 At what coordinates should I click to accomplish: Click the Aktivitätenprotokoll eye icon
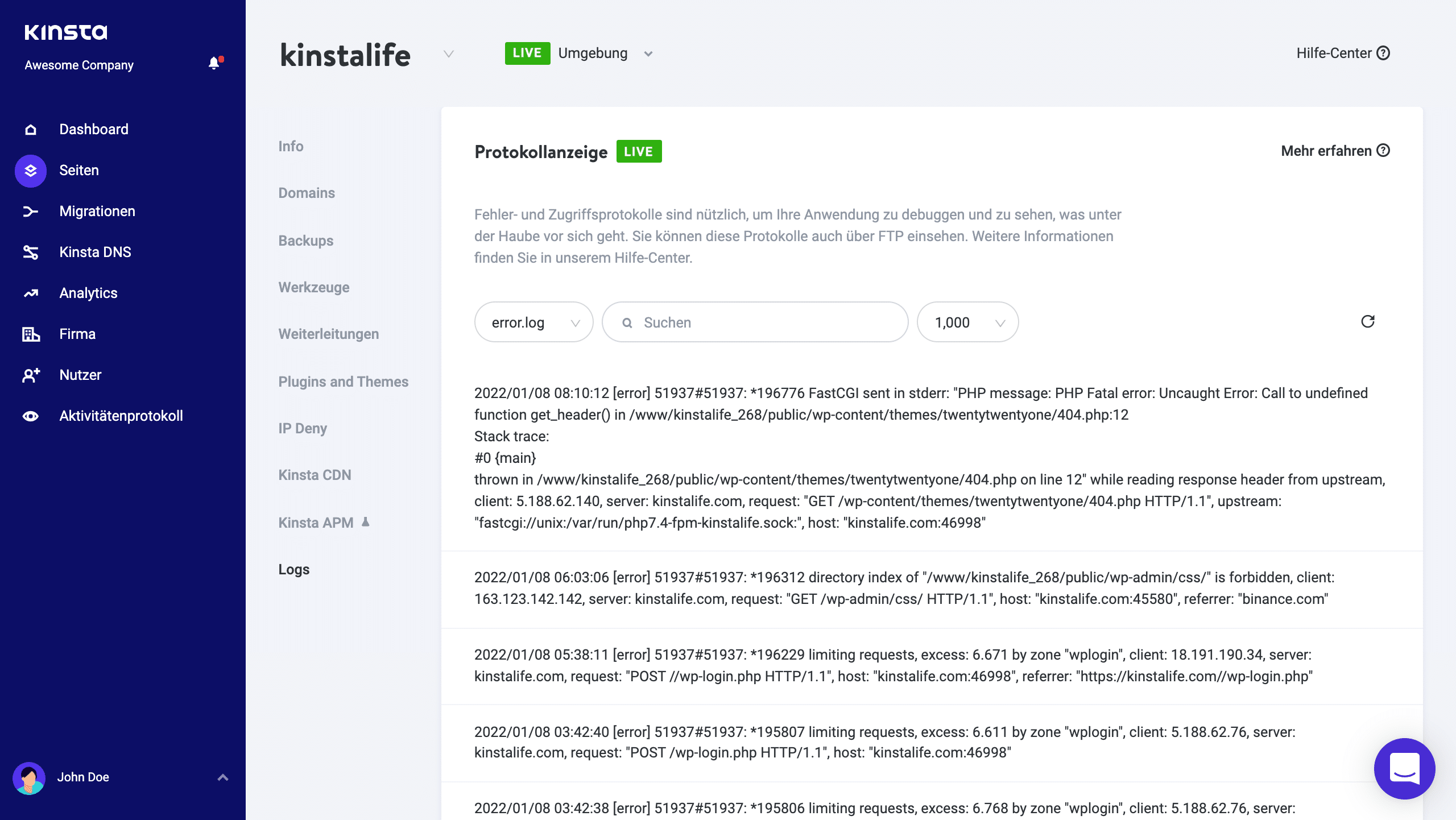[x=30, y=416]
